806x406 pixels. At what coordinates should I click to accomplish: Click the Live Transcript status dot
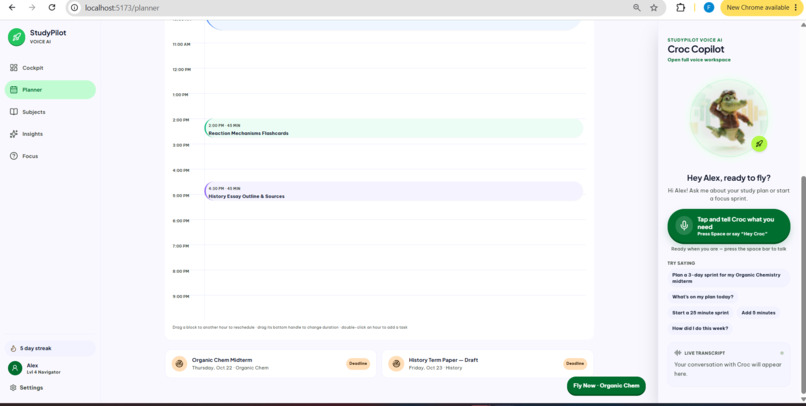tap(782, 353)
